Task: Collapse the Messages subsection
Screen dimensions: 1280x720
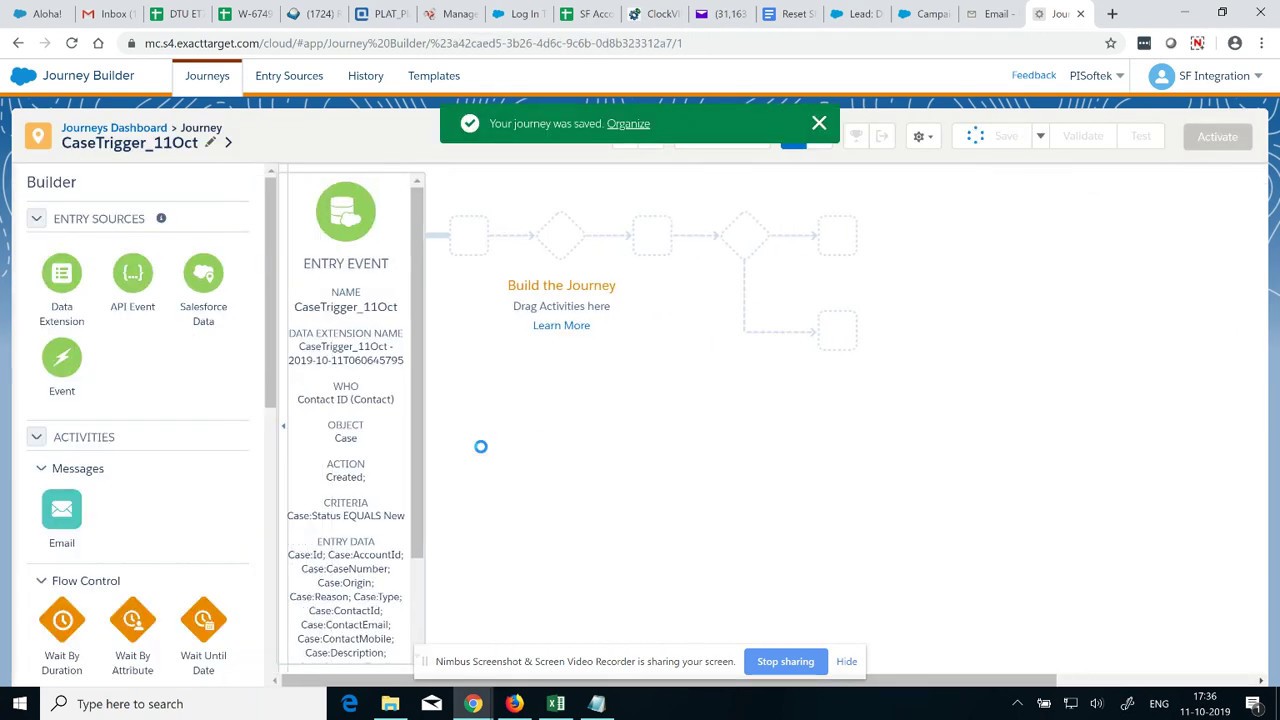Action: [x=41, y=468]
